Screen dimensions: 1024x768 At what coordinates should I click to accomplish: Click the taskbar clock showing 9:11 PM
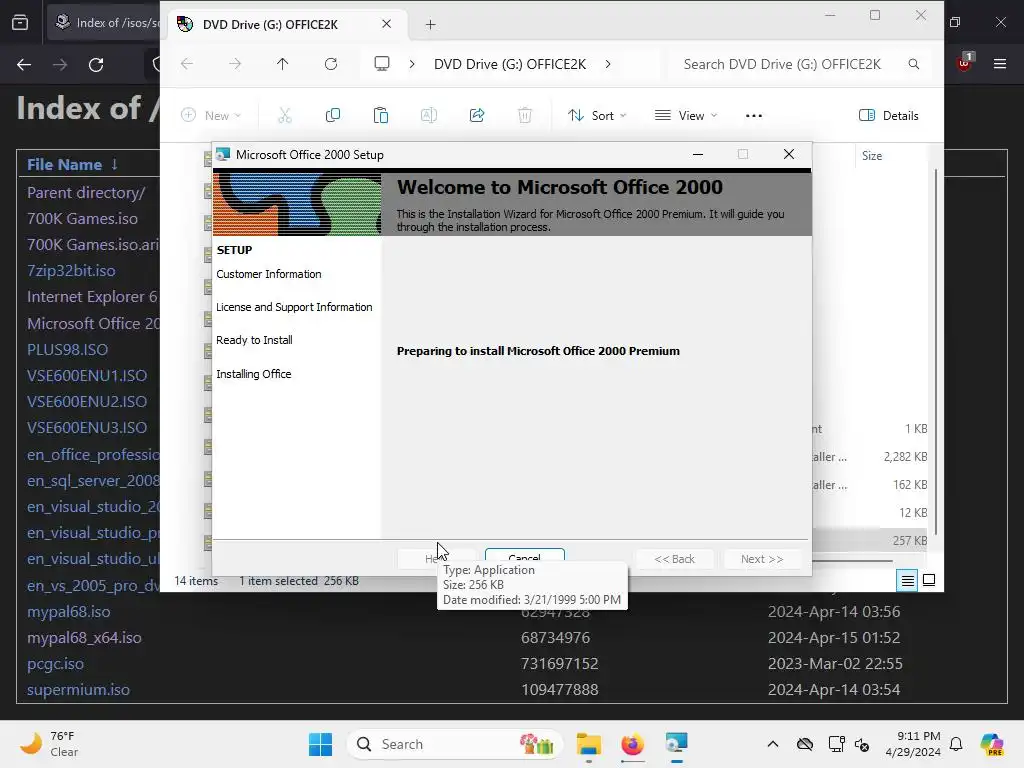click(x=913, y=744)
